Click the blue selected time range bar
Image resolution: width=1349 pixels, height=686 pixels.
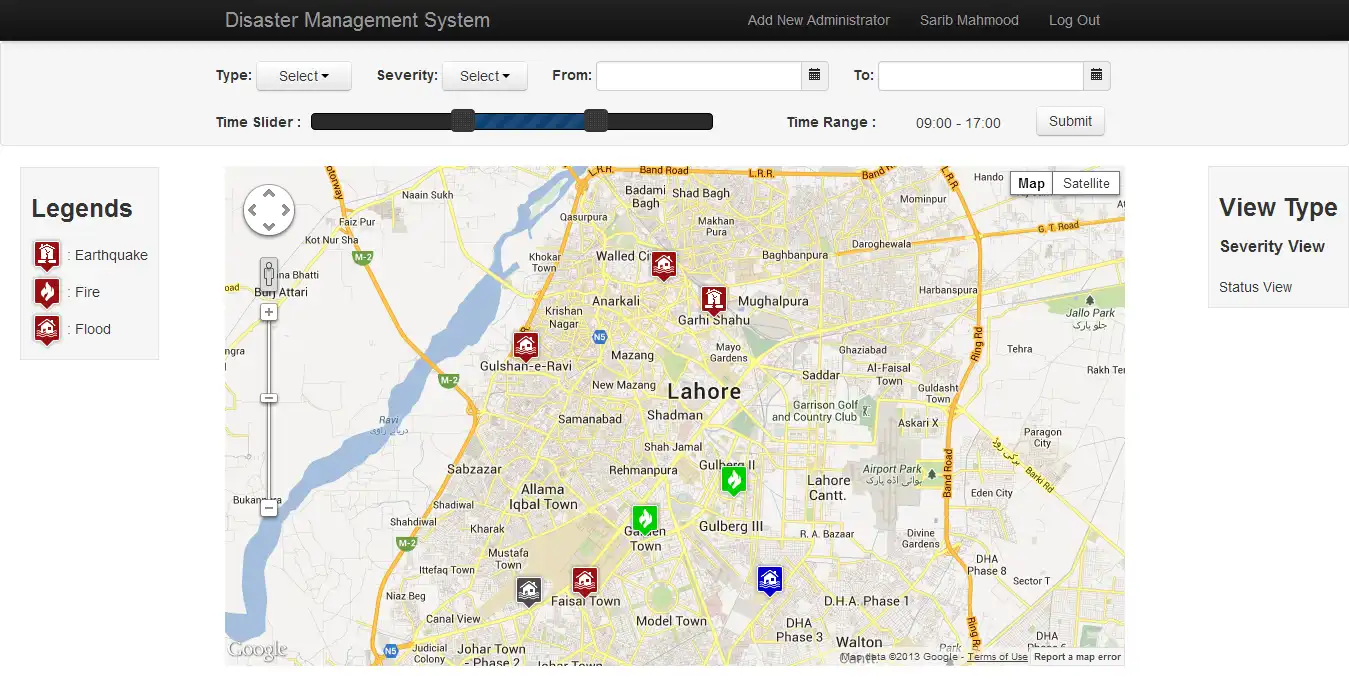click(529, 121)
